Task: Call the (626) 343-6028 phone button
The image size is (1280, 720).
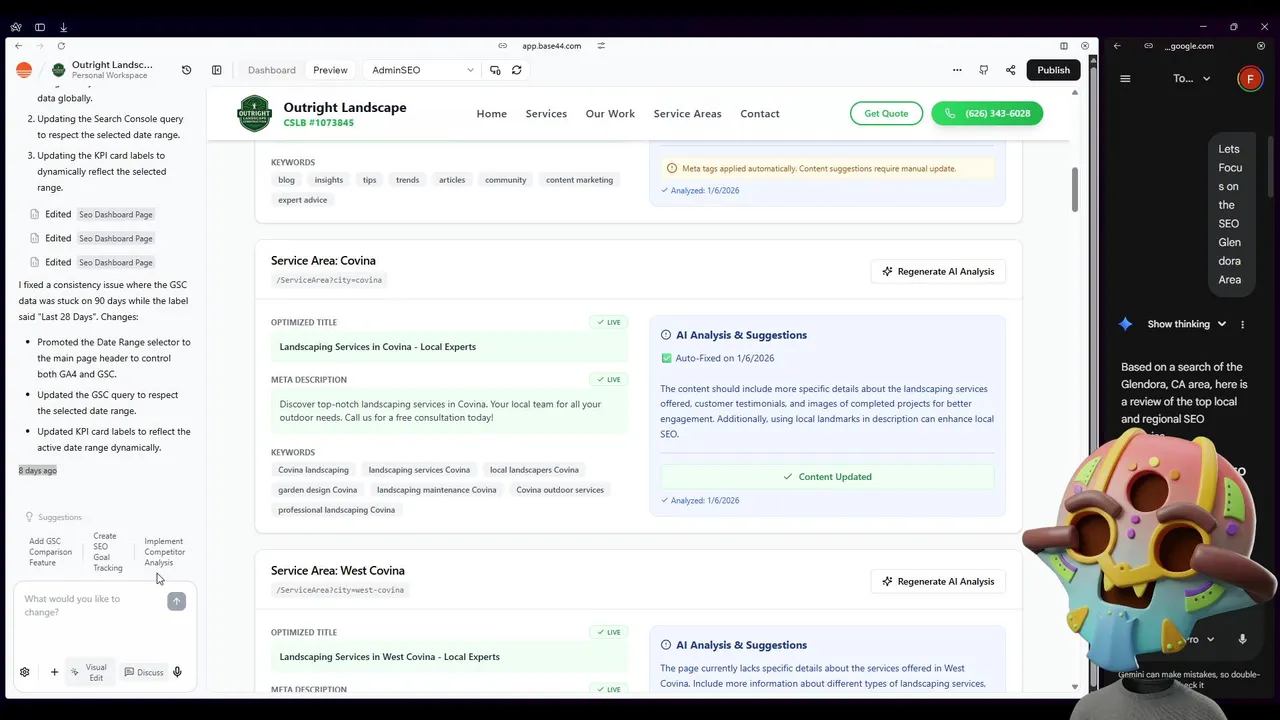Action: [x=987, y=113]
